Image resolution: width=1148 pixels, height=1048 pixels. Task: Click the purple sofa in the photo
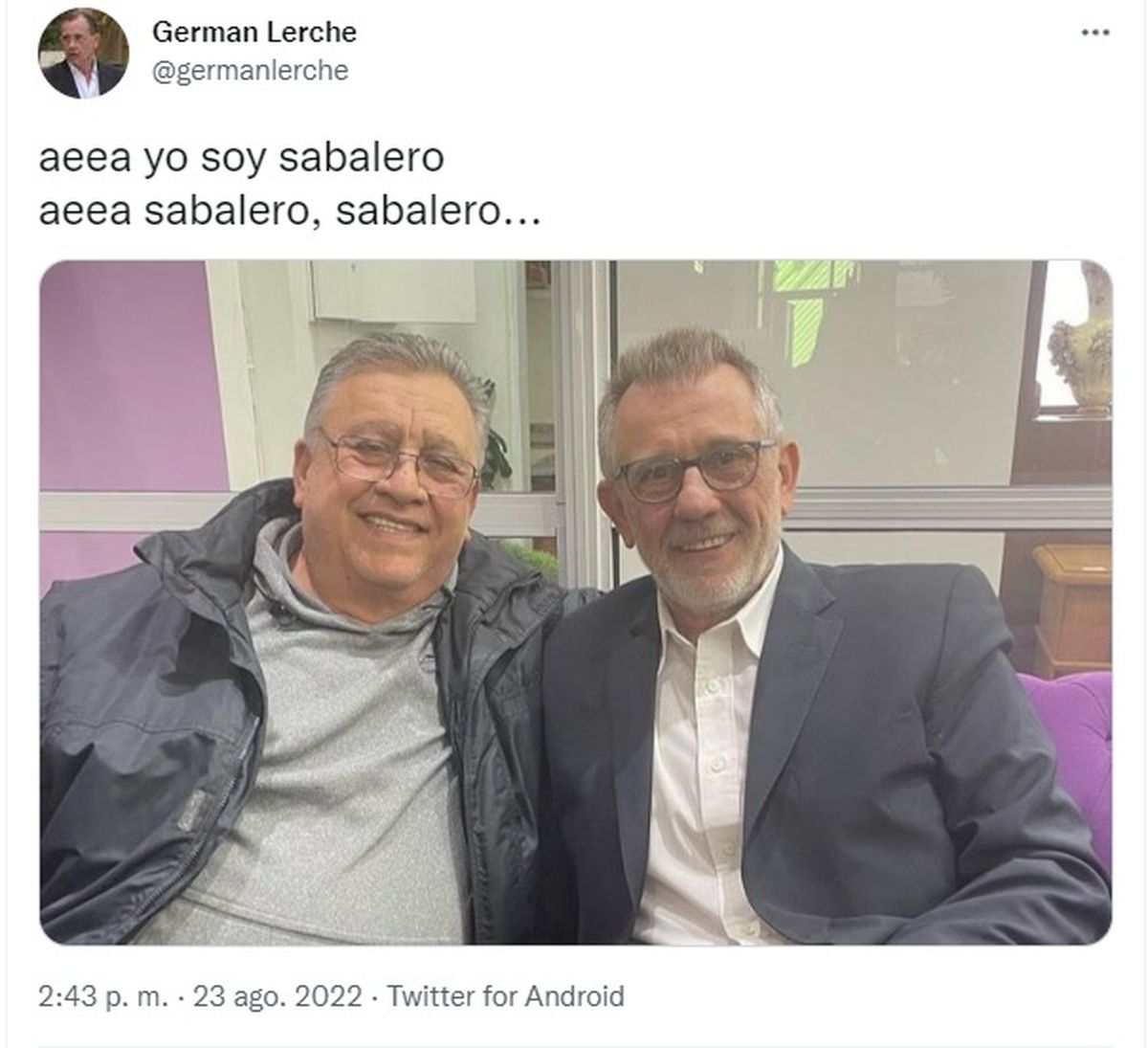coord(1071,747)
